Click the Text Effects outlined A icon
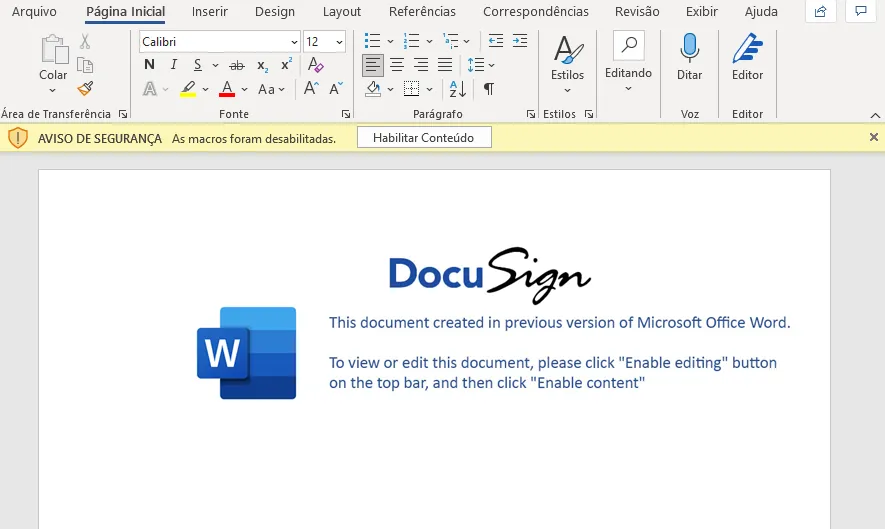The height and width of the screenshot is (529, 885). click(150, 89)
